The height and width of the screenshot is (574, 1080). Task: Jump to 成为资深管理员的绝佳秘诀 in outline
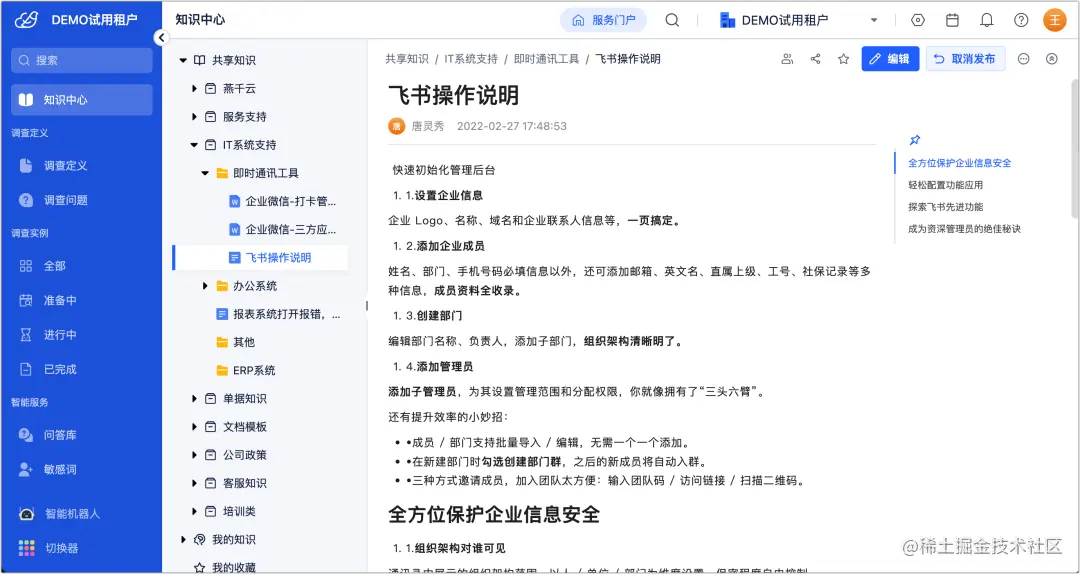click(964, 229)
